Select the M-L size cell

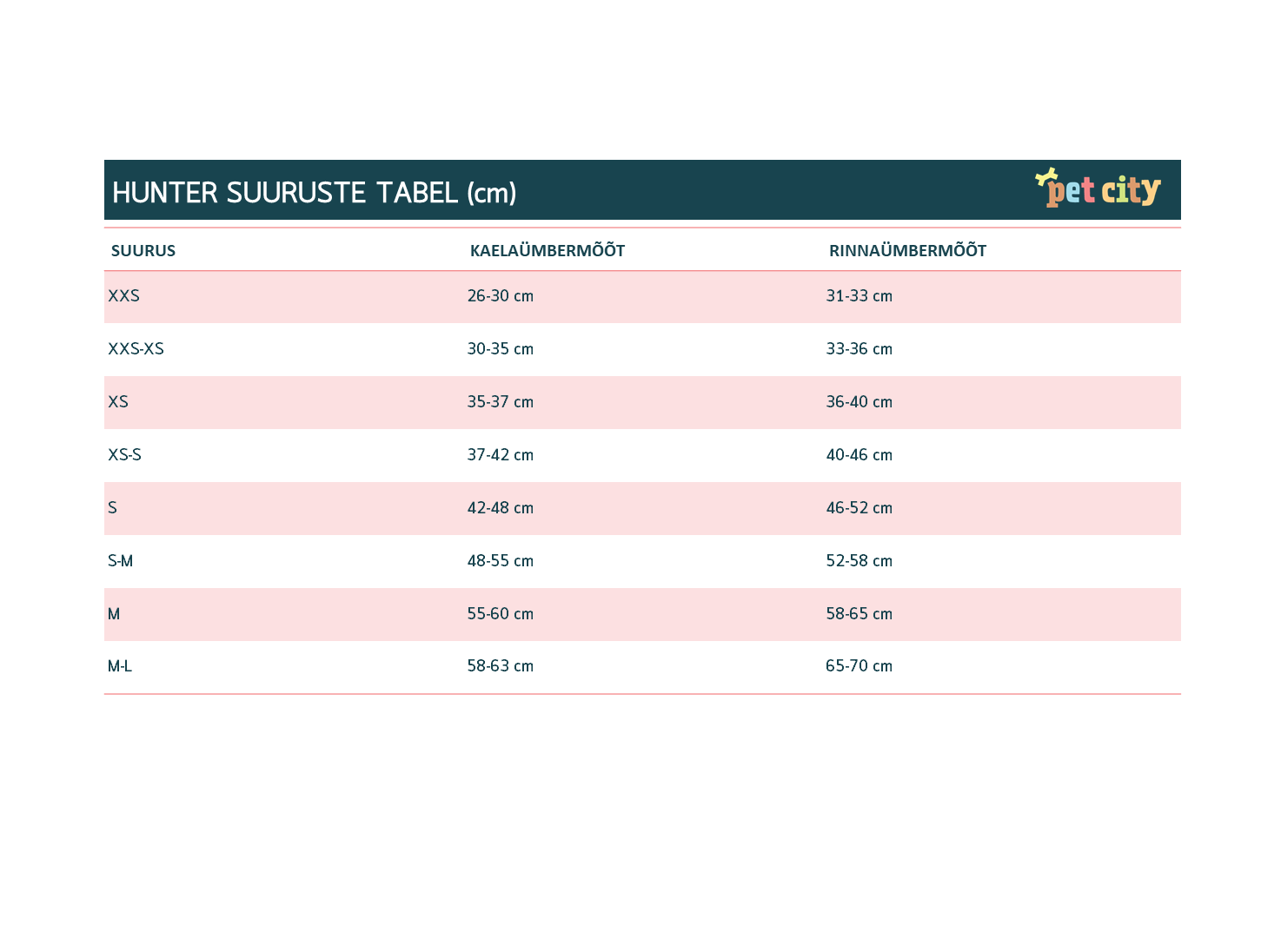(120, 666)
